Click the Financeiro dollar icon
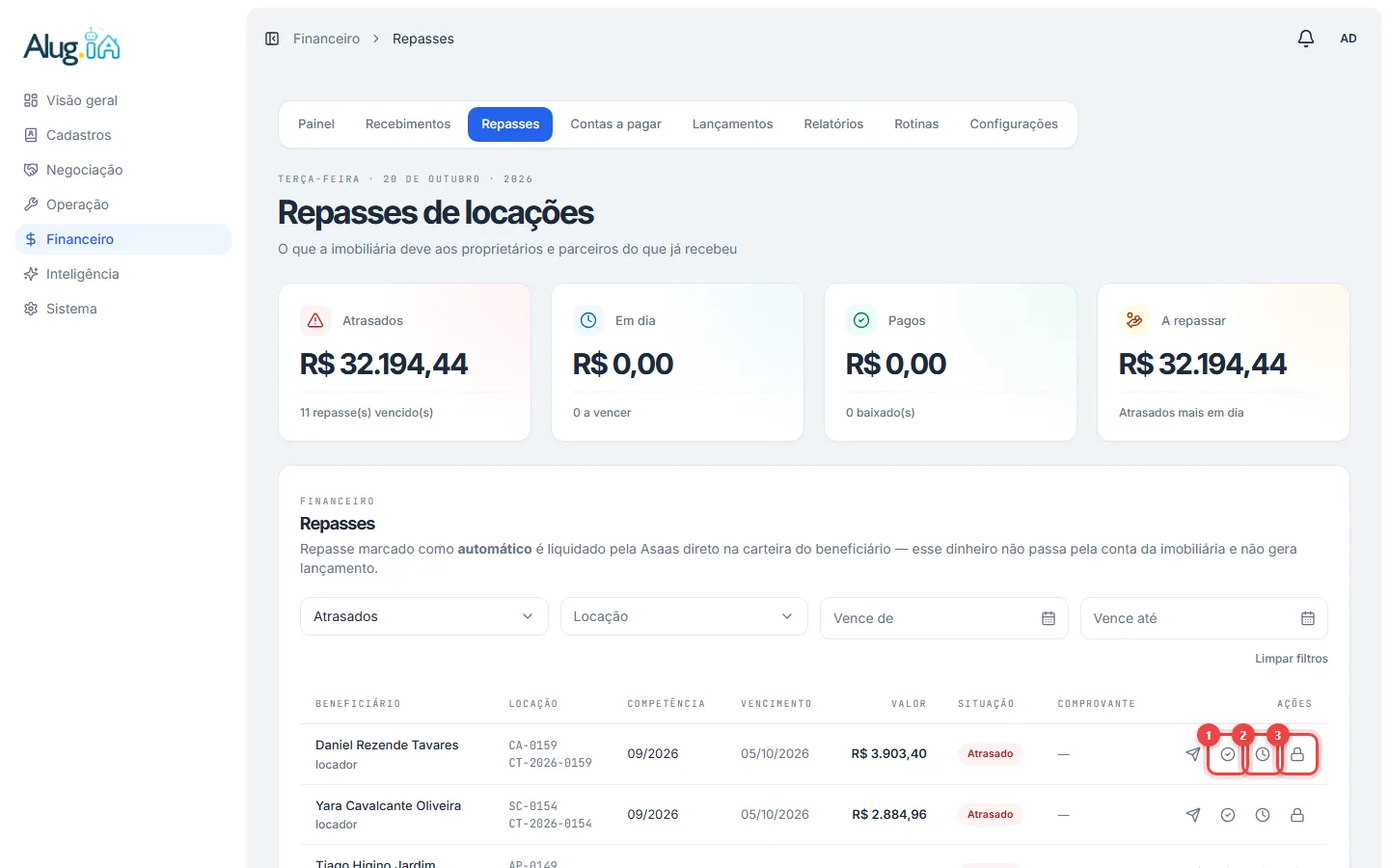 pyautogui.click(x=31, y=239)
